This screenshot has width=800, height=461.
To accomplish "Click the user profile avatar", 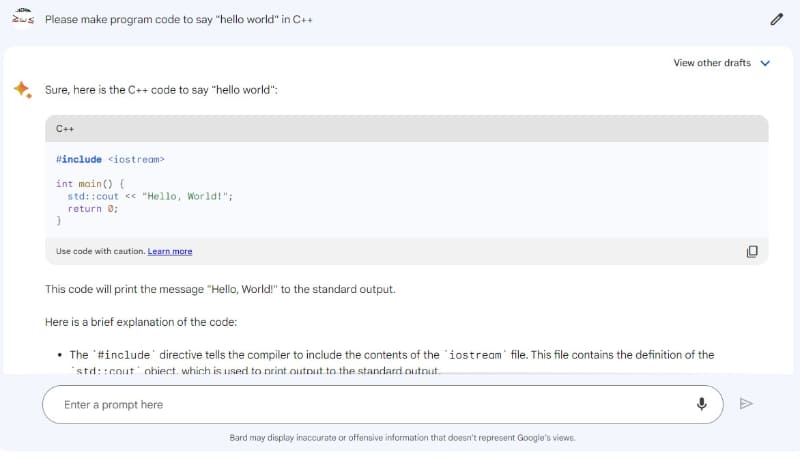I will pyautogui.click(x=22, y=19).
